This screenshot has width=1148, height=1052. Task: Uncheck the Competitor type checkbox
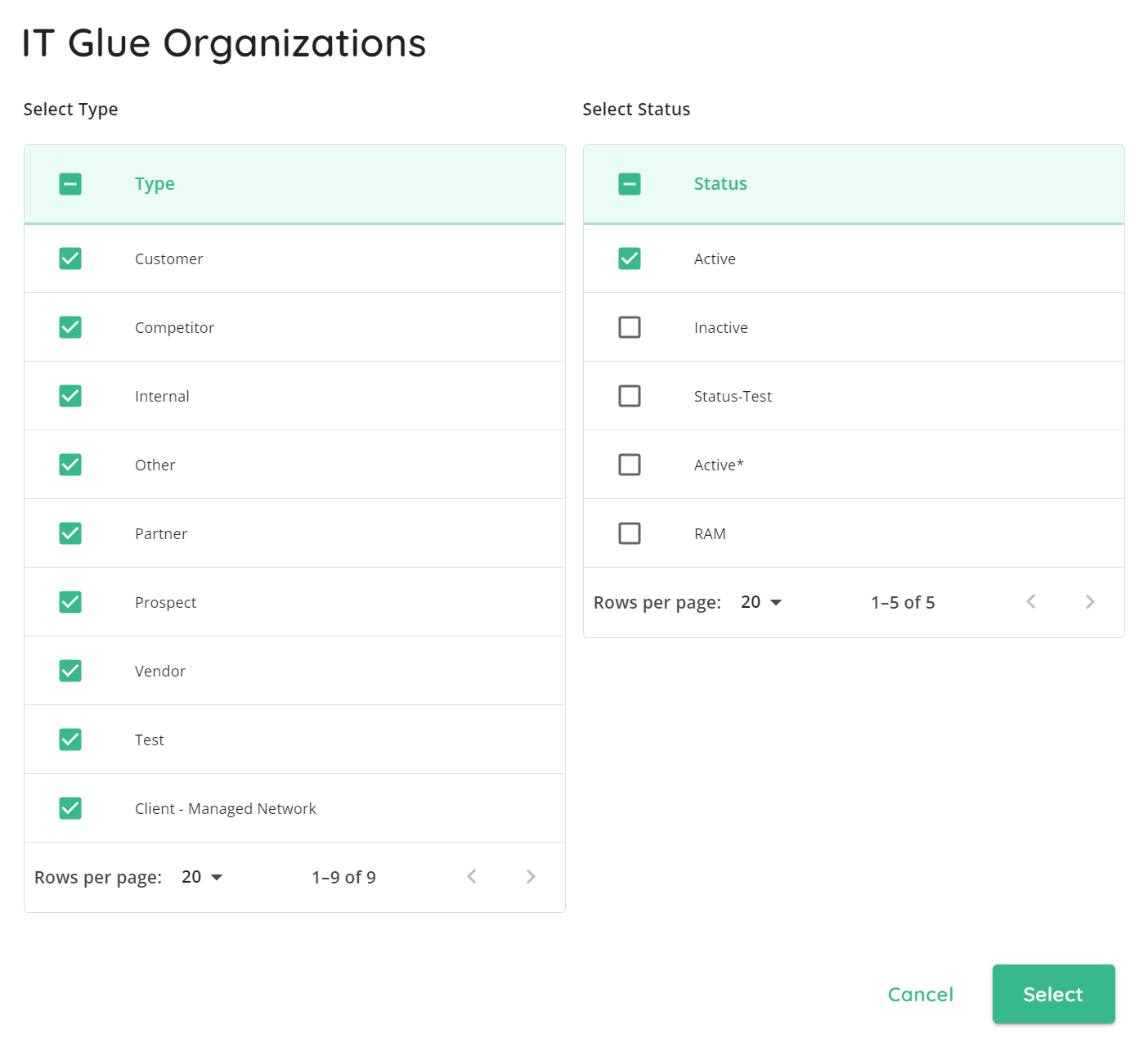70,327
